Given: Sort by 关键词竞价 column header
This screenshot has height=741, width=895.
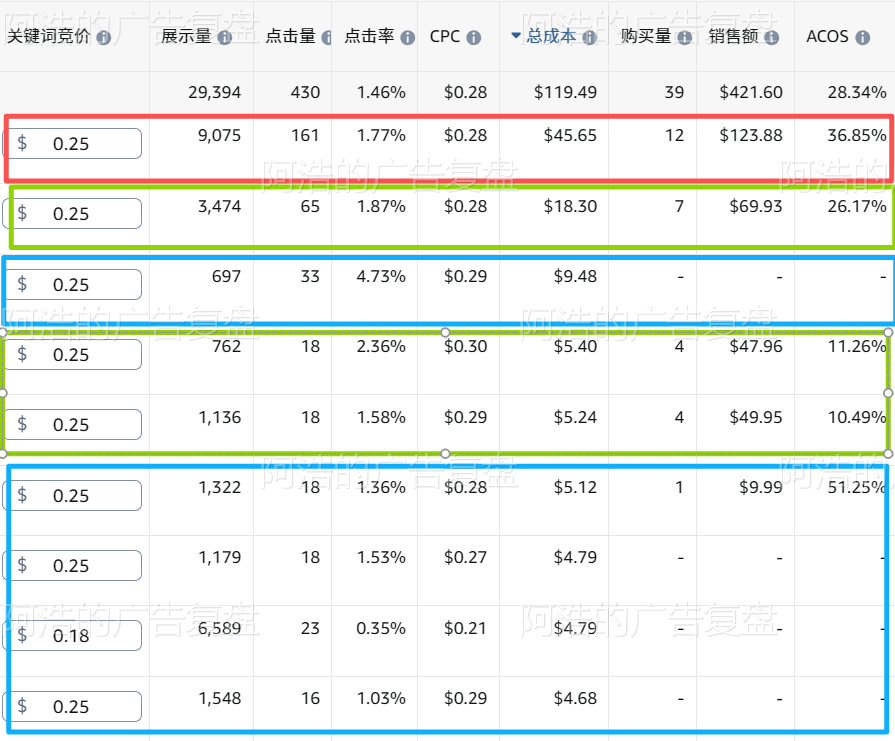Looking at the screenshot, I should coord(49,36).
